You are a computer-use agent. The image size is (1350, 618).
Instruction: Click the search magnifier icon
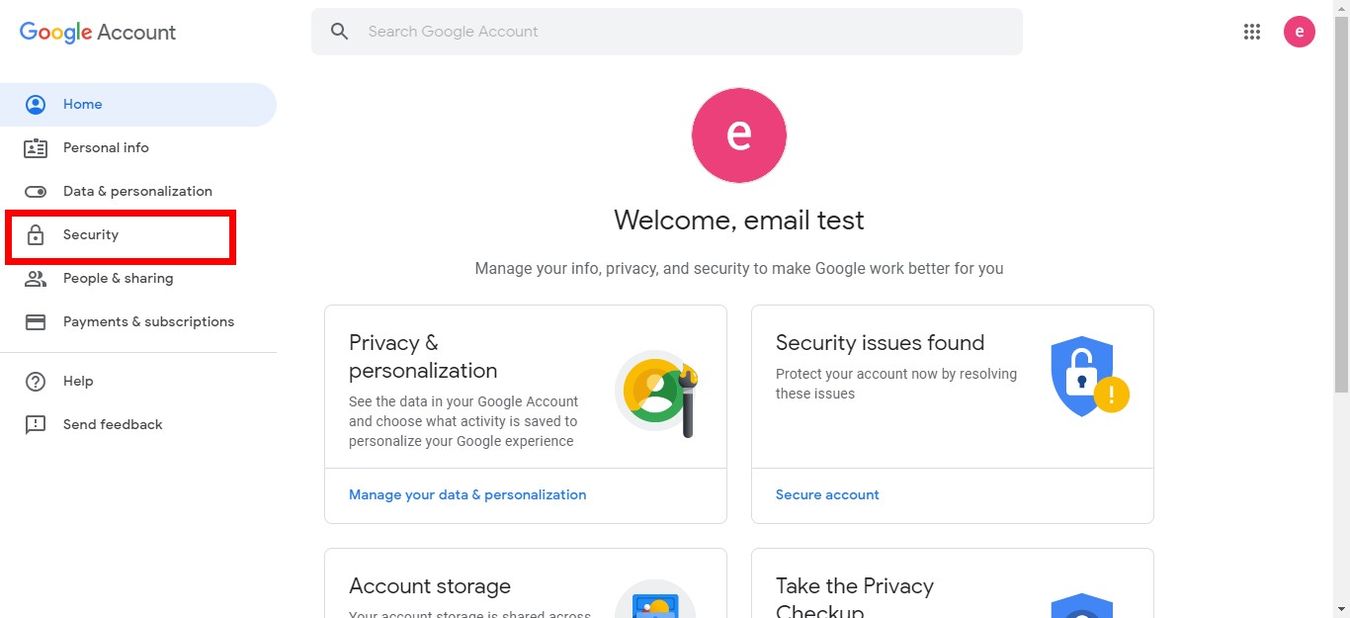[340, 32]
